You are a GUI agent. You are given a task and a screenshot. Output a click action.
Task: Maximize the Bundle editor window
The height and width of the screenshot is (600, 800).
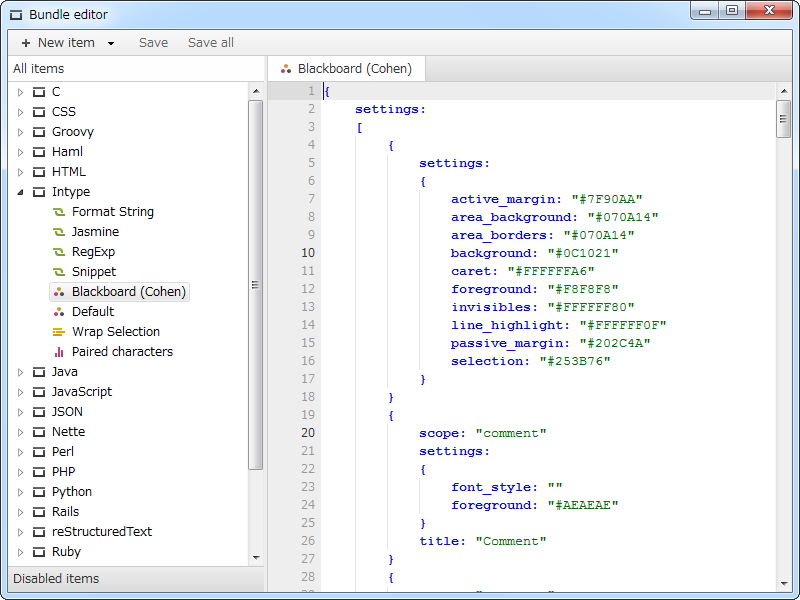732,10
